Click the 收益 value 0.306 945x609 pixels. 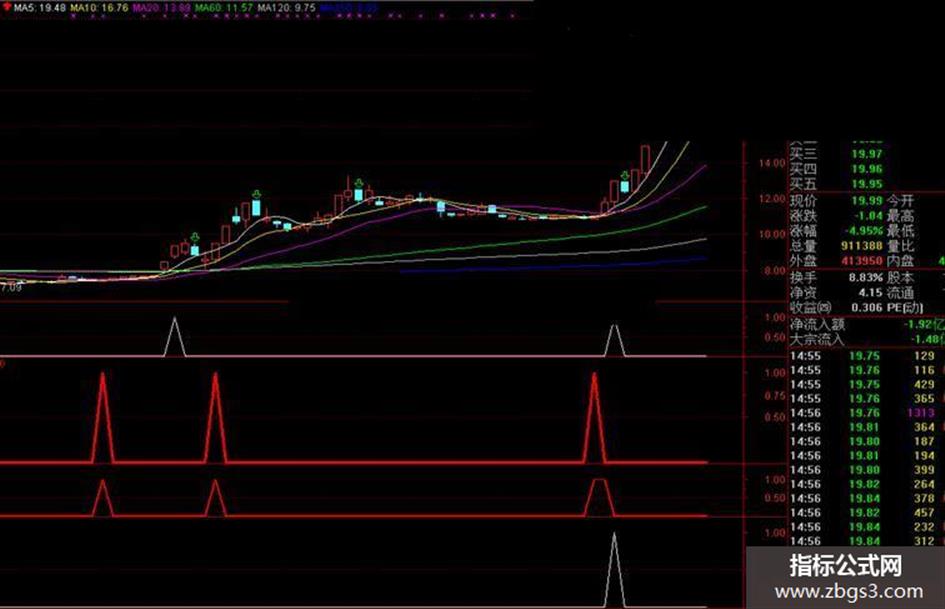click(x=867, y=308)
